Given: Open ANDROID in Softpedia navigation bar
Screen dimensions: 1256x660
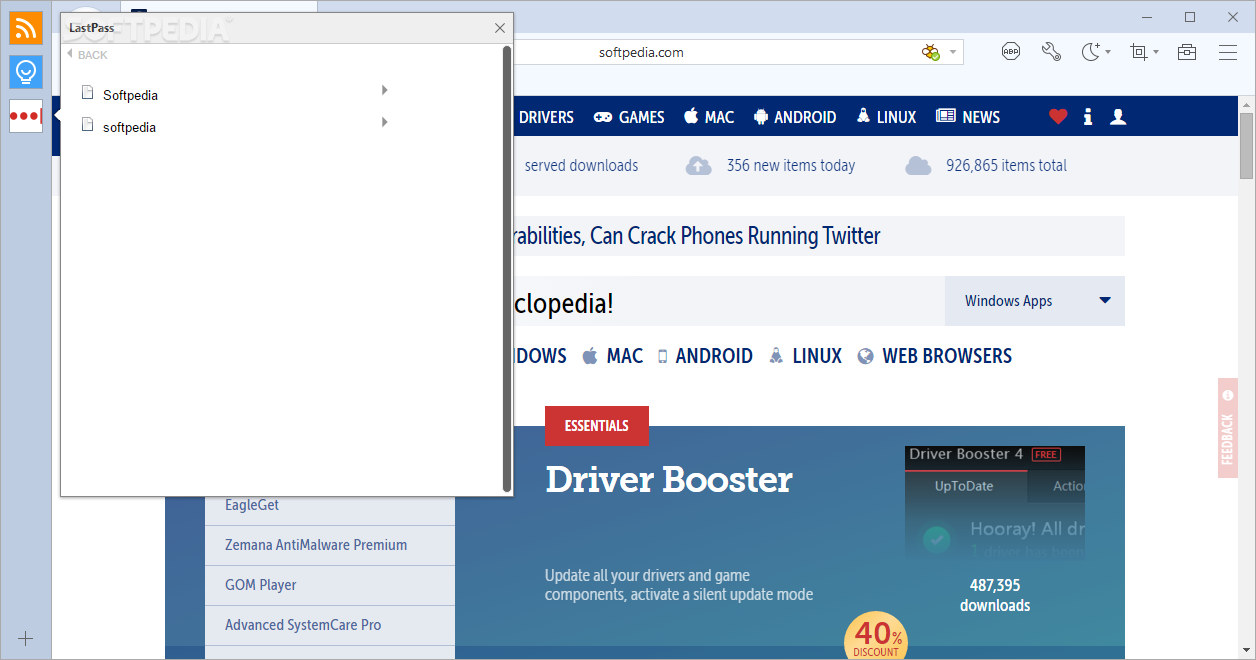Looking at the screenshot, I should pyautogui.click(x=795, y=117).
